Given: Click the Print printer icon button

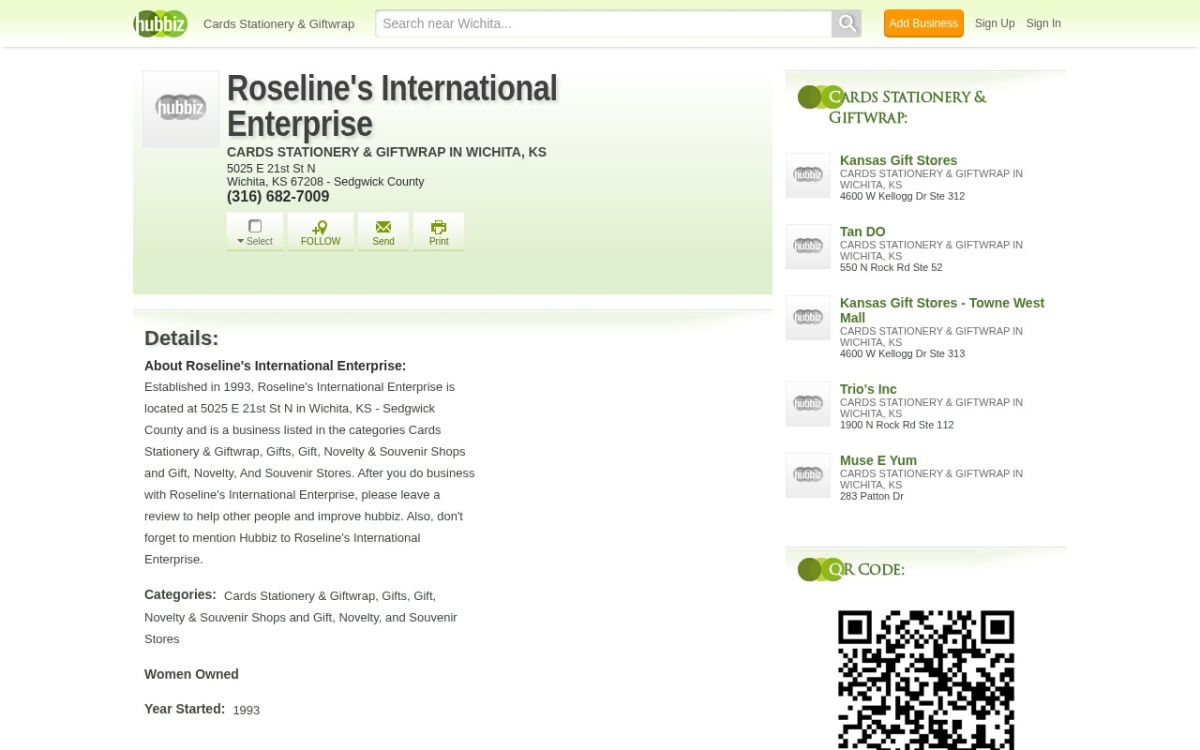Looking at the screenshot, I should [438, 232].
